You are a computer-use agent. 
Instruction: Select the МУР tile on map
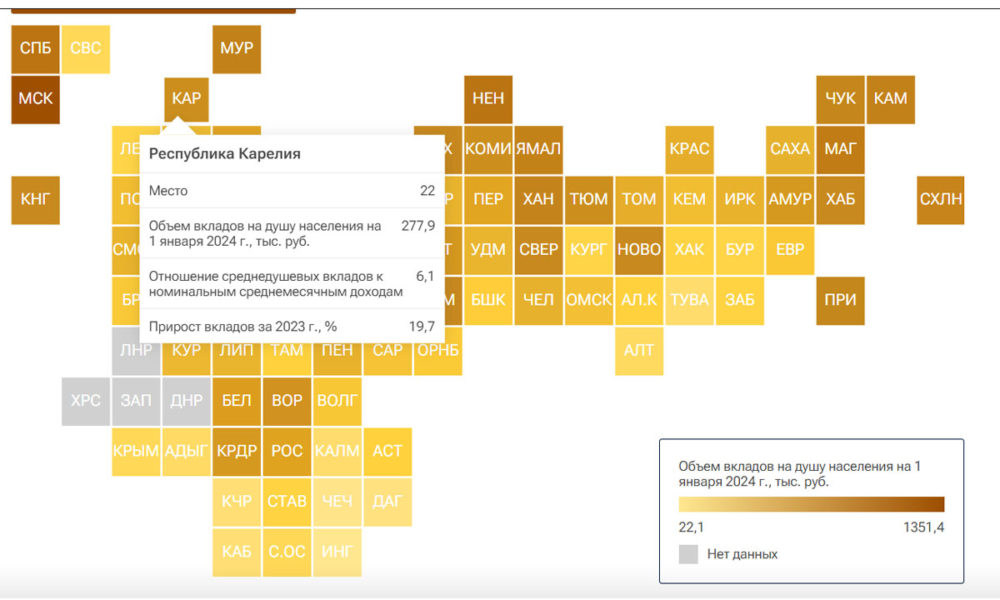pyautogui.click(x=237, y=49)
